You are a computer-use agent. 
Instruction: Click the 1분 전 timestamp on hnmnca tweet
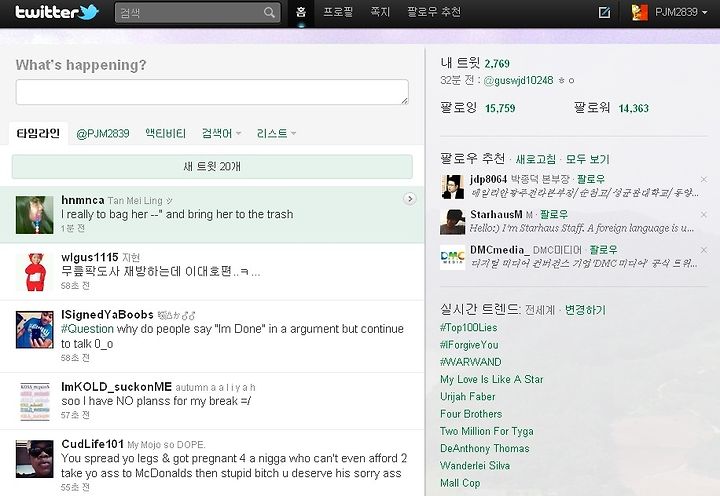[x=73, y=228]
